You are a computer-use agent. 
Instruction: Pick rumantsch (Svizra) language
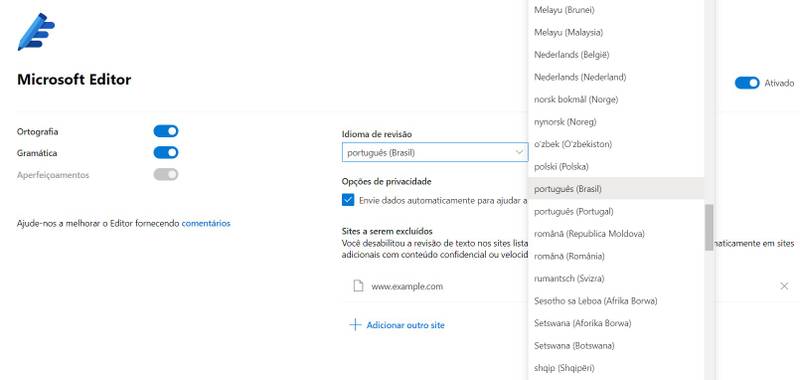616,278
